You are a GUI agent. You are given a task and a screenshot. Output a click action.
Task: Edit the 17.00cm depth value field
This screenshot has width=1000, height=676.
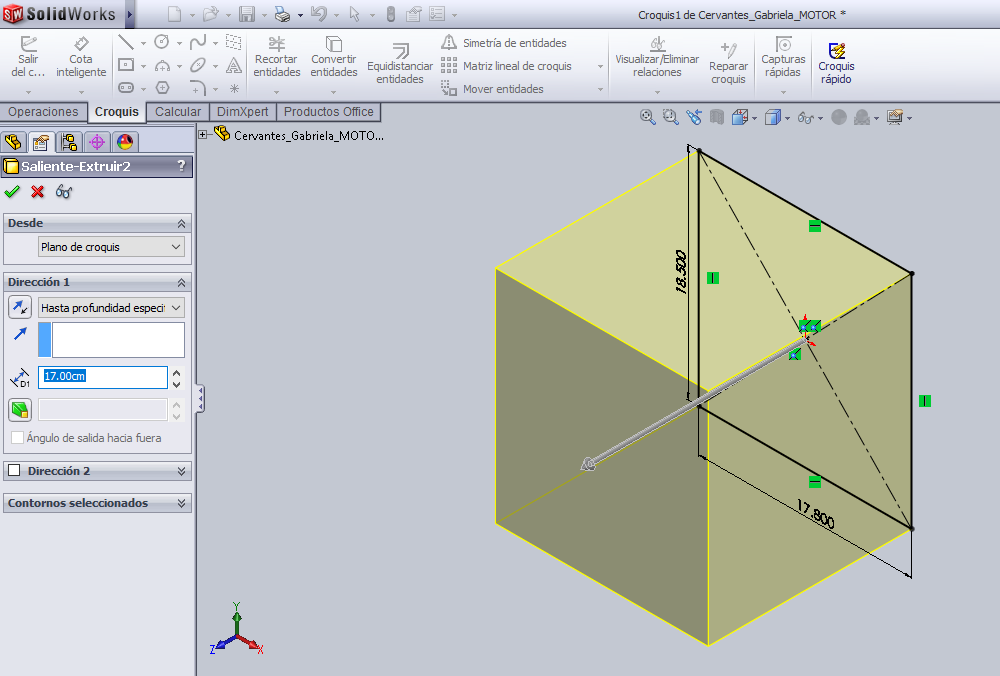(x=100, y=377)
